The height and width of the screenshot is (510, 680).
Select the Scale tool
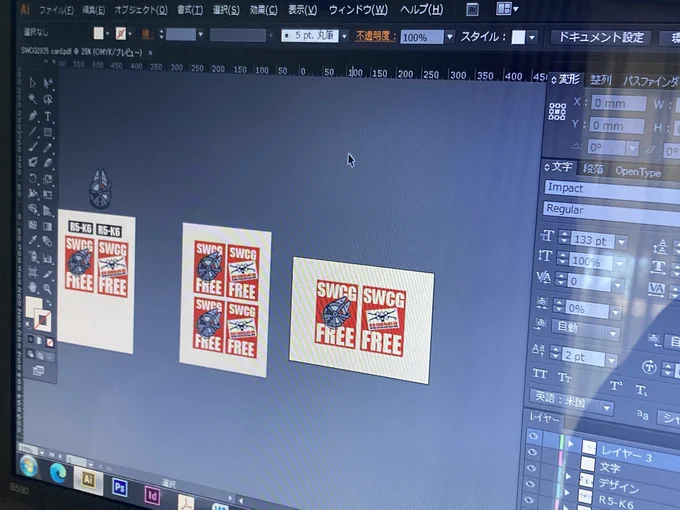coord(48,179)
